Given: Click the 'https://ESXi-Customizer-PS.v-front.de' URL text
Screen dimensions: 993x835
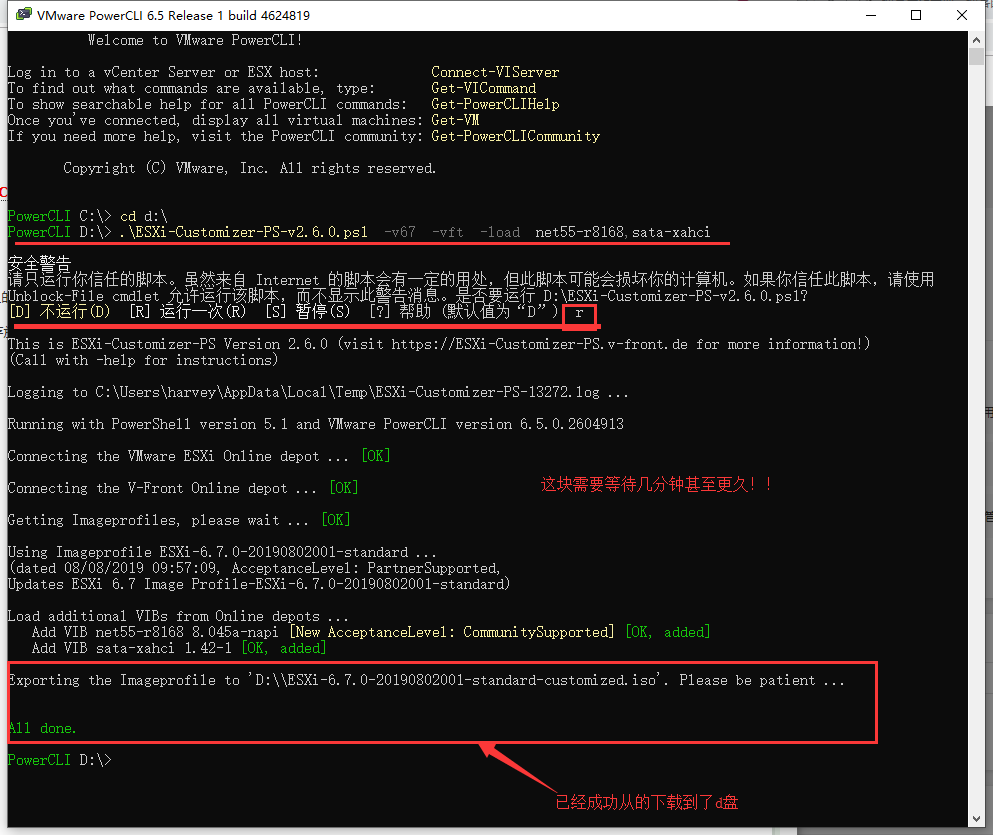Looking at the screenshot, I should pos(539,344).
